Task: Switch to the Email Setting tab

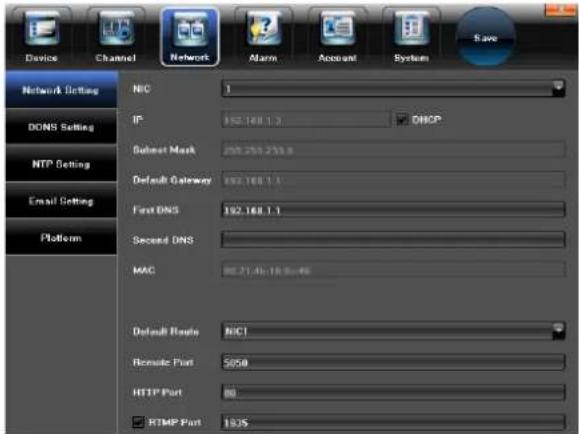Action: click(61, 201)
